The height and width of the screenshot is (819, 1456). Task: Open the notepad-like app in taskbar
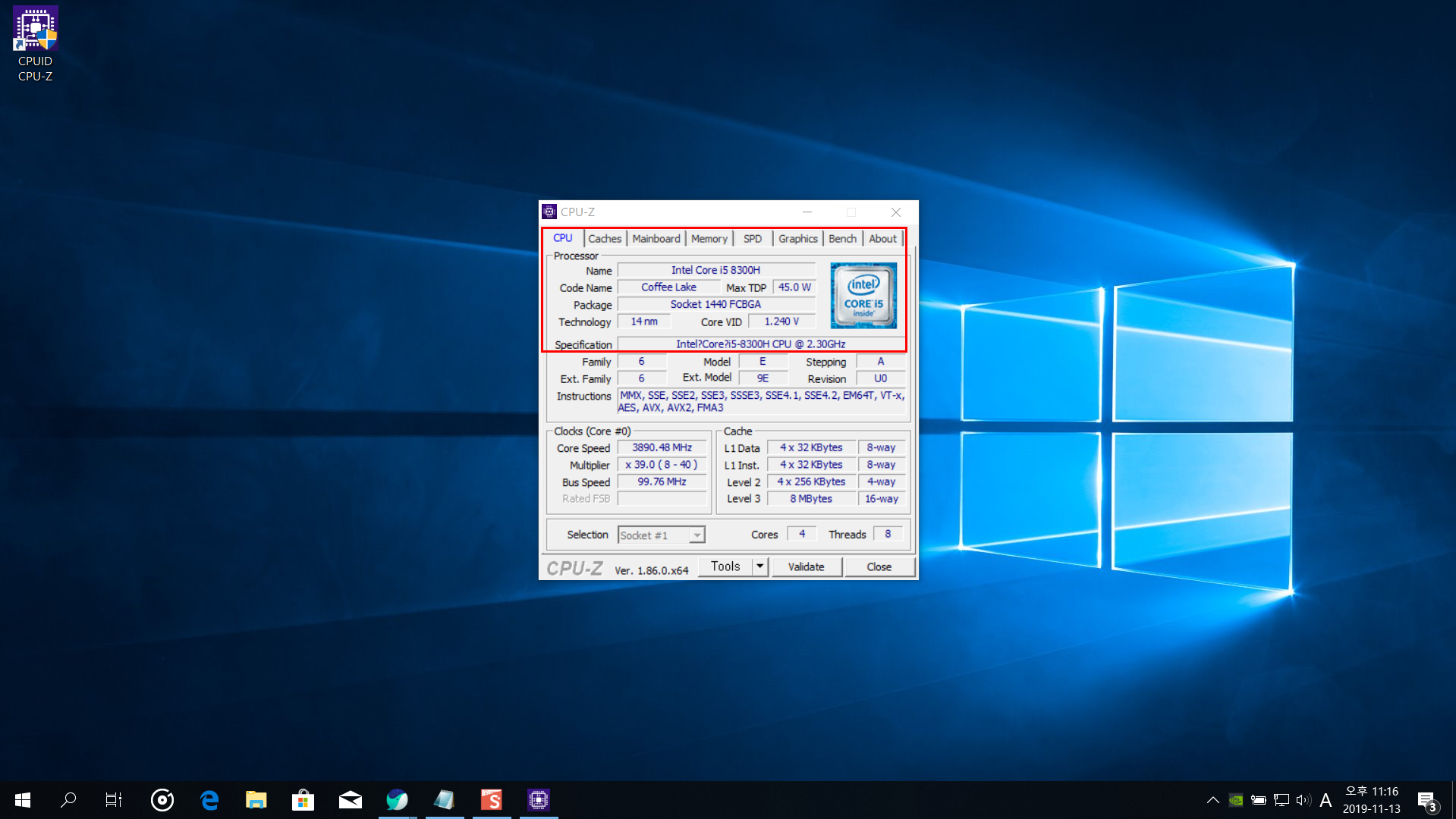tap(445, 799)
